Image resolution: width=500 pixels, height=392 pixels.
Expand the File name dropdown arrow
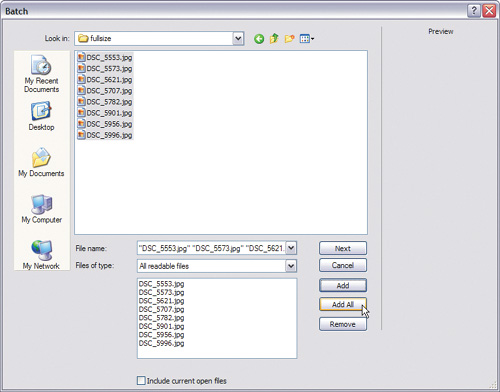pyautogui.click(x=291, y=248)
